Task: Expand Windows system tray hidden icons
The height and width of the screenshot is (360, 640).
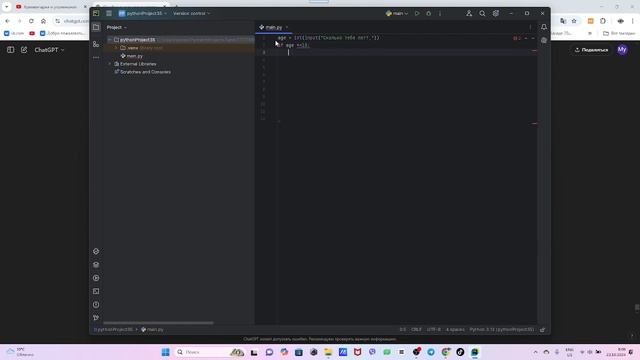Action: pyautogui.click(x=536, y=352)
